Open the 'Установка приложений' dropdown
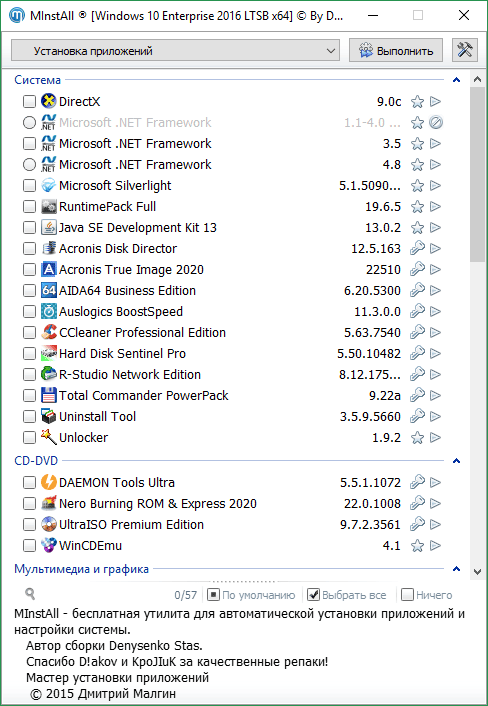This screenshot has height=706, width=488. pyautogui.click(x=175, y=50)
